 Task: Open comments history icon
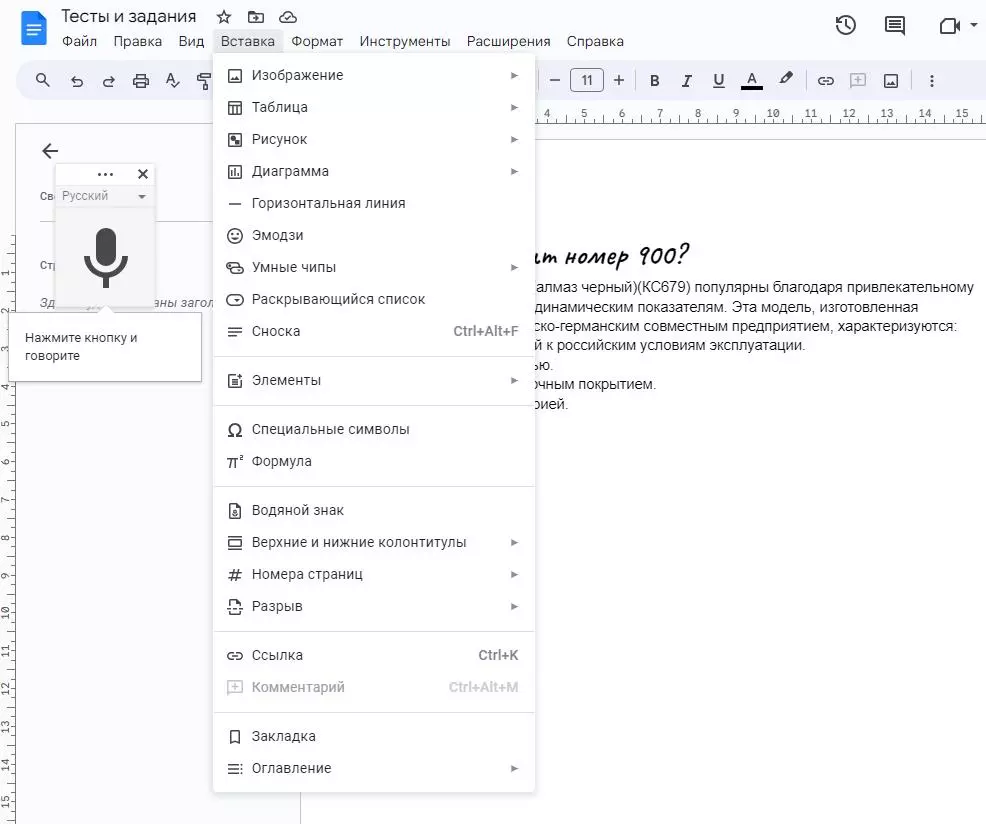coord(895,25)
